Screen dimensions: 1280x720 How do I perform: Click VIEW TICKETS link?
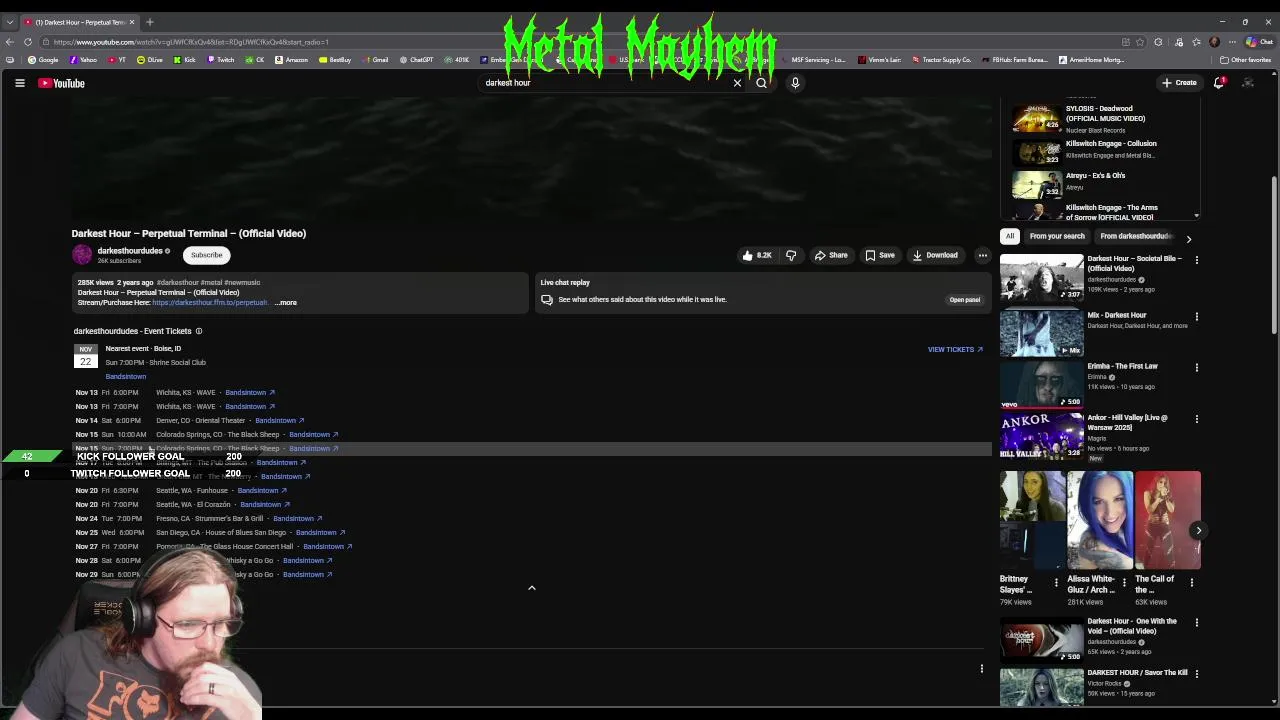(955, 350)
